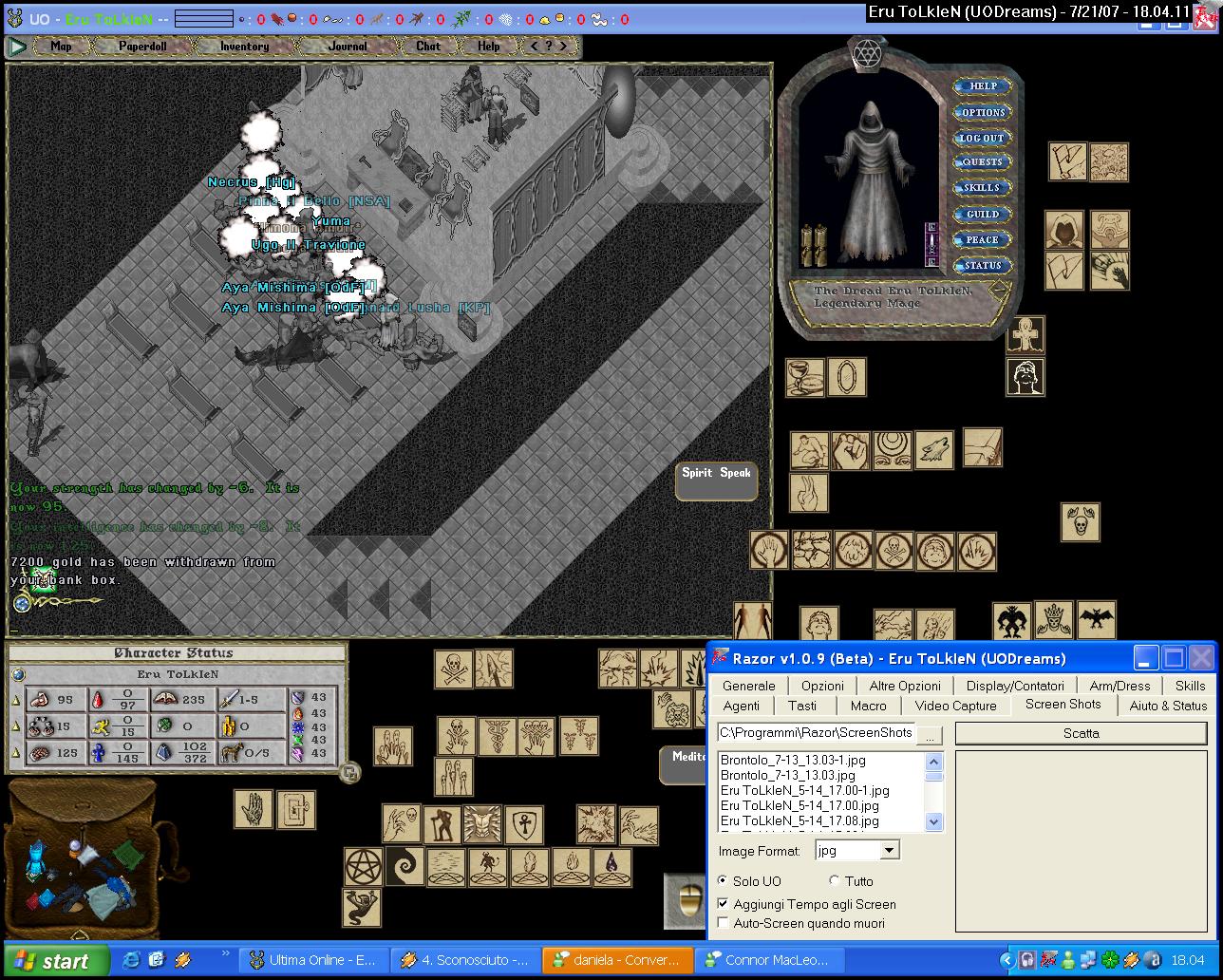This screenshot has width=1223, height=980.
Task: Click the hooded figure ability icon
Action: tap(1064, 230)
